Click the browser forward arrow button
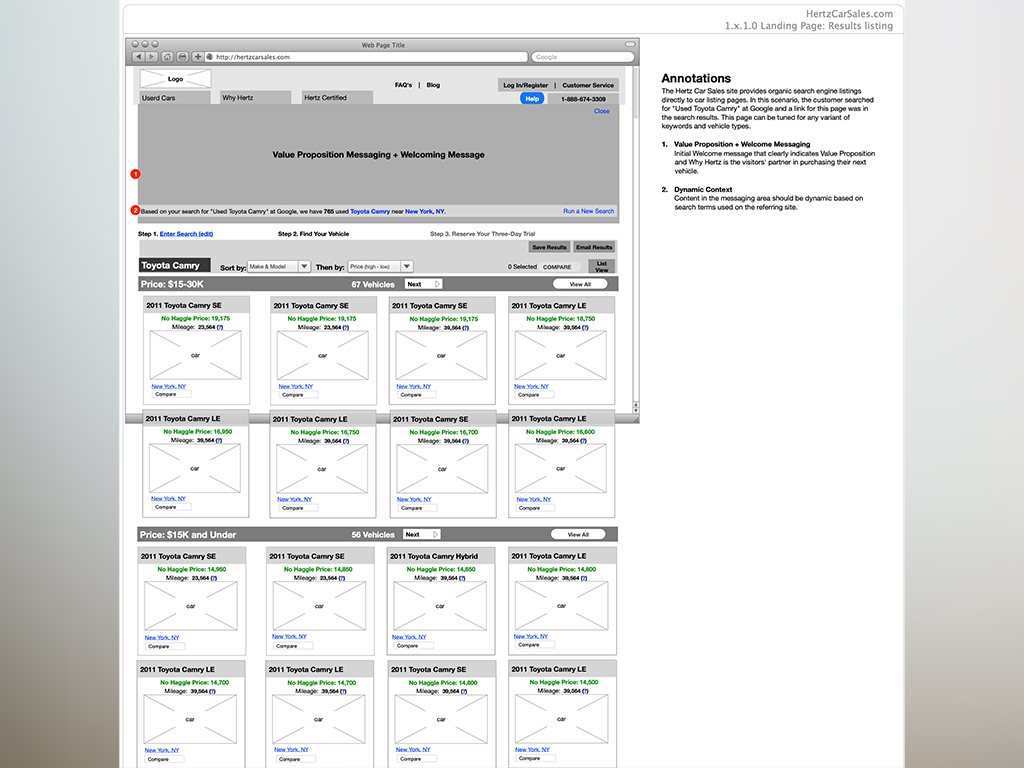1024x768 pixels. [x=150, y=57]
